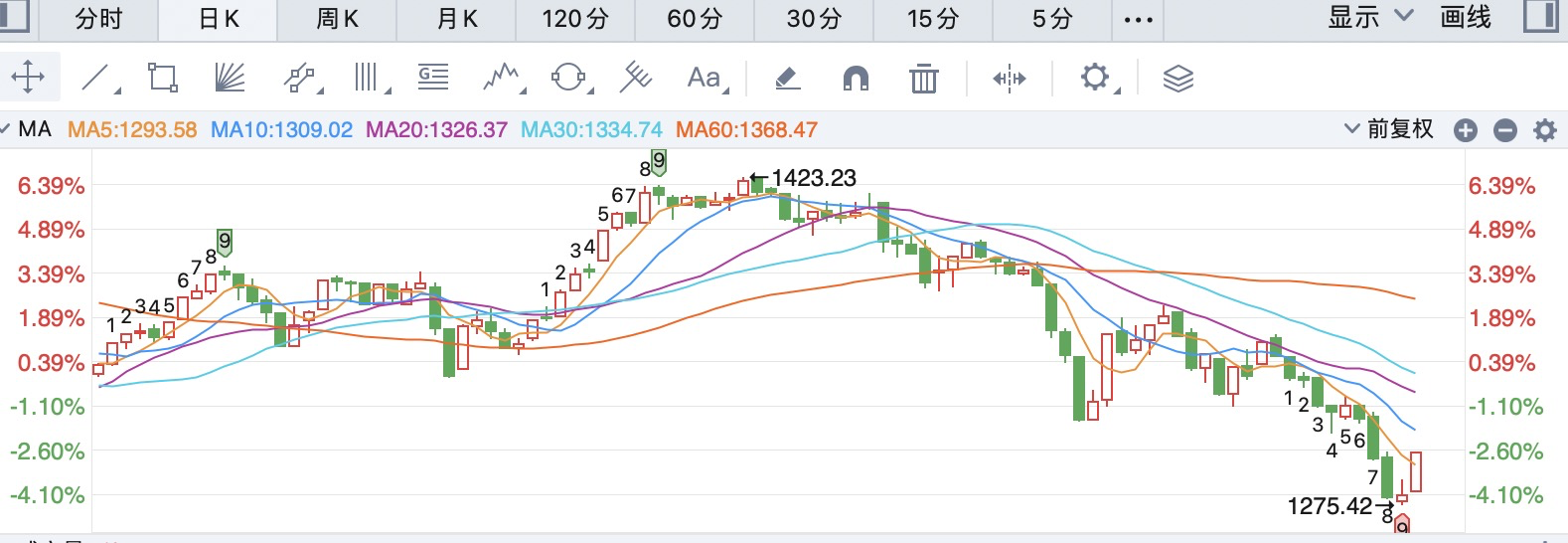Select the move/crosshair cursor tool

[28, 77]
